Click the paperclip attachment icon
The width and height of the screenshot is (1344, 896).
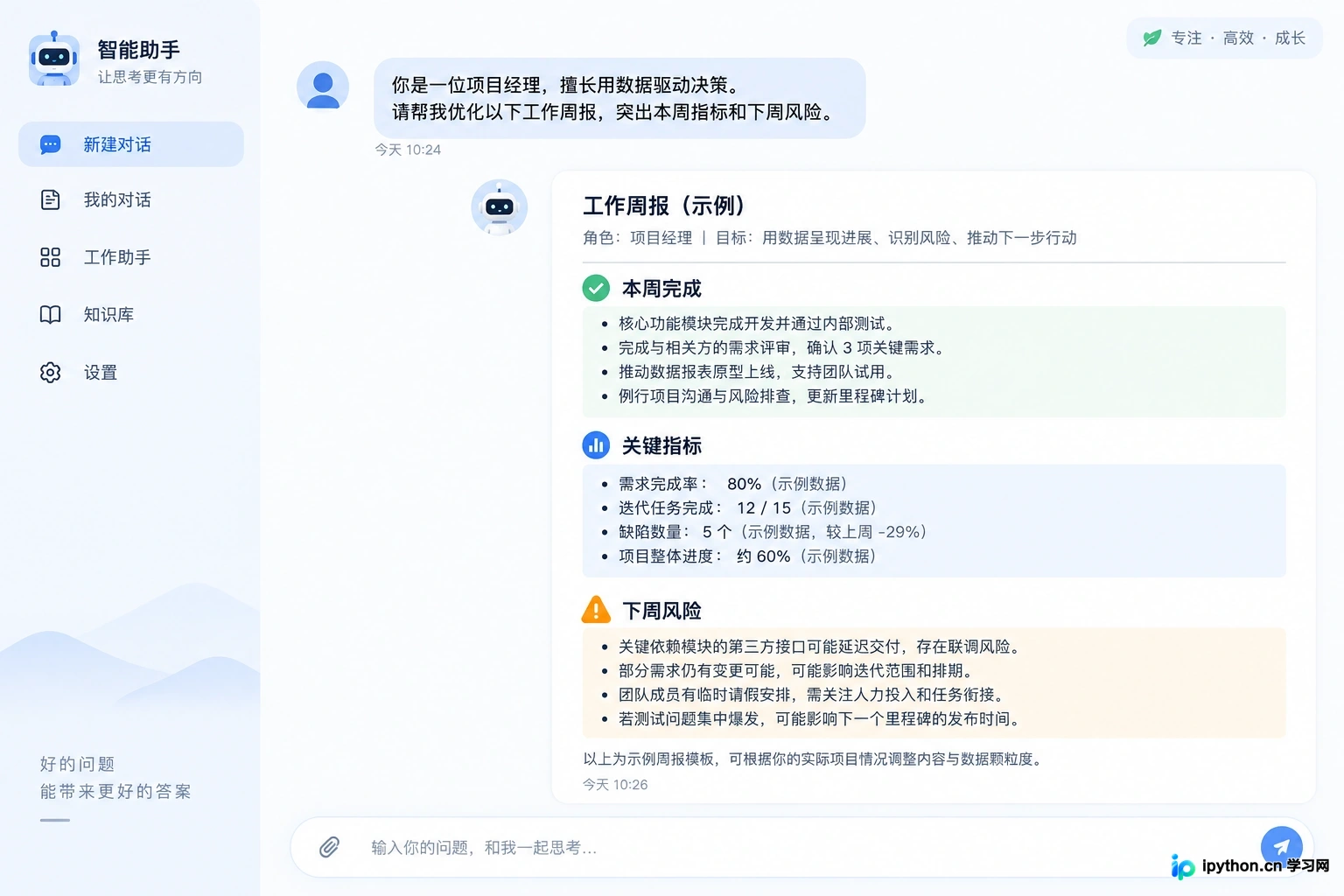coord(329,847)
